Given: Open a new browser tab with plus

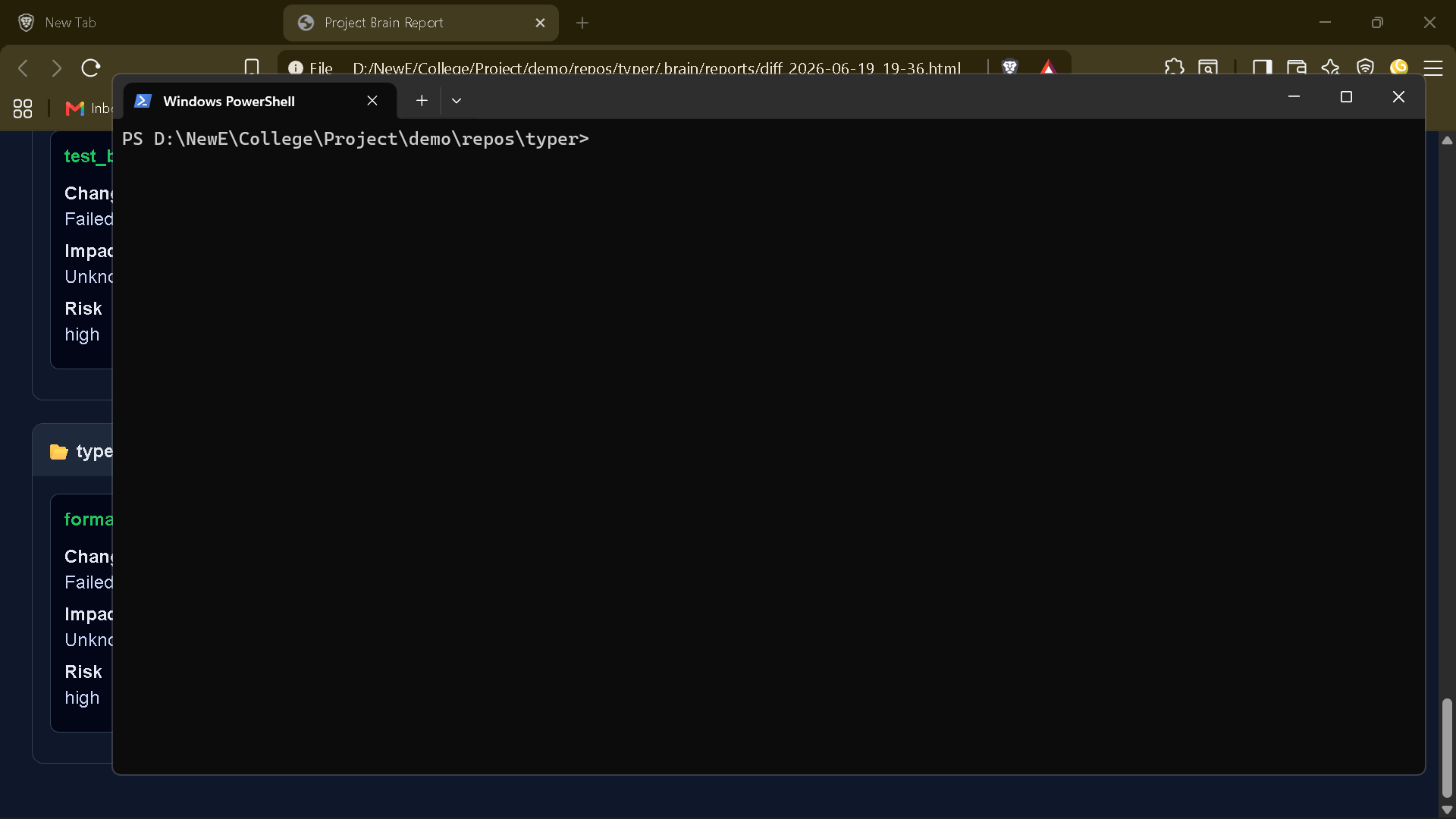Looking at the screenshot, I should (582, 23).
